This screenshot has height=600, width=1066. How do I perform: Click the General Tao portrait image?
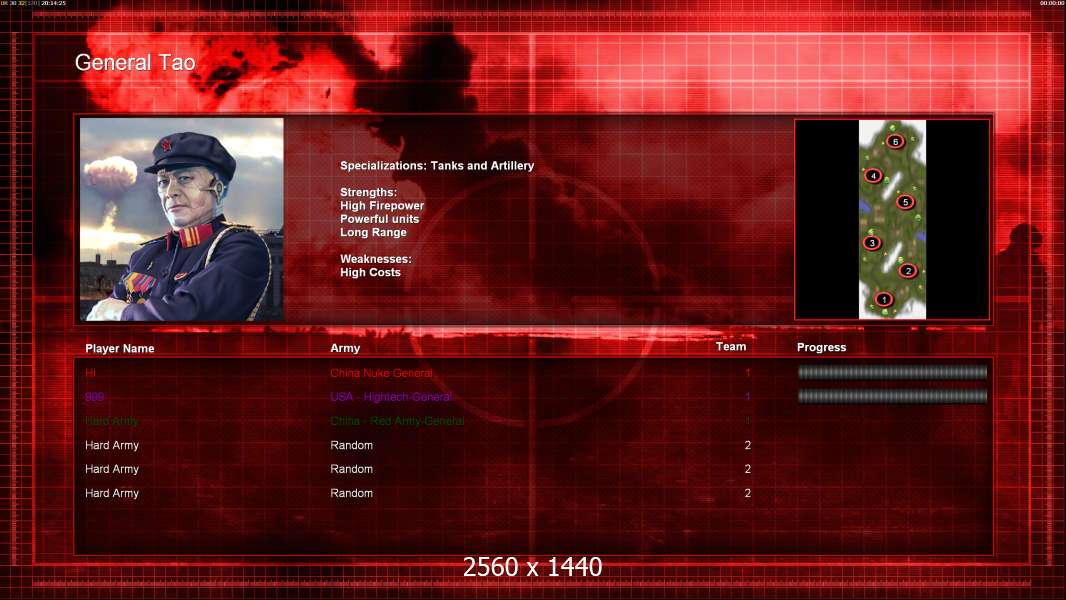(182, 219)
